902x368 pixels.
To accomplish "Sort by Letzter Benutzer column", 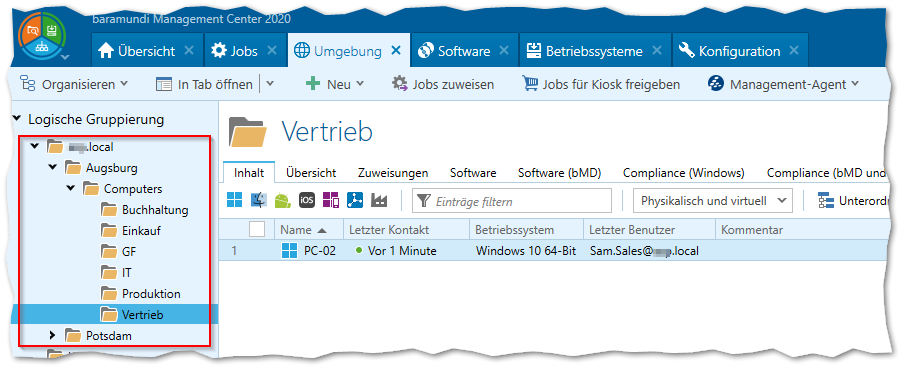I will [649, 230].
